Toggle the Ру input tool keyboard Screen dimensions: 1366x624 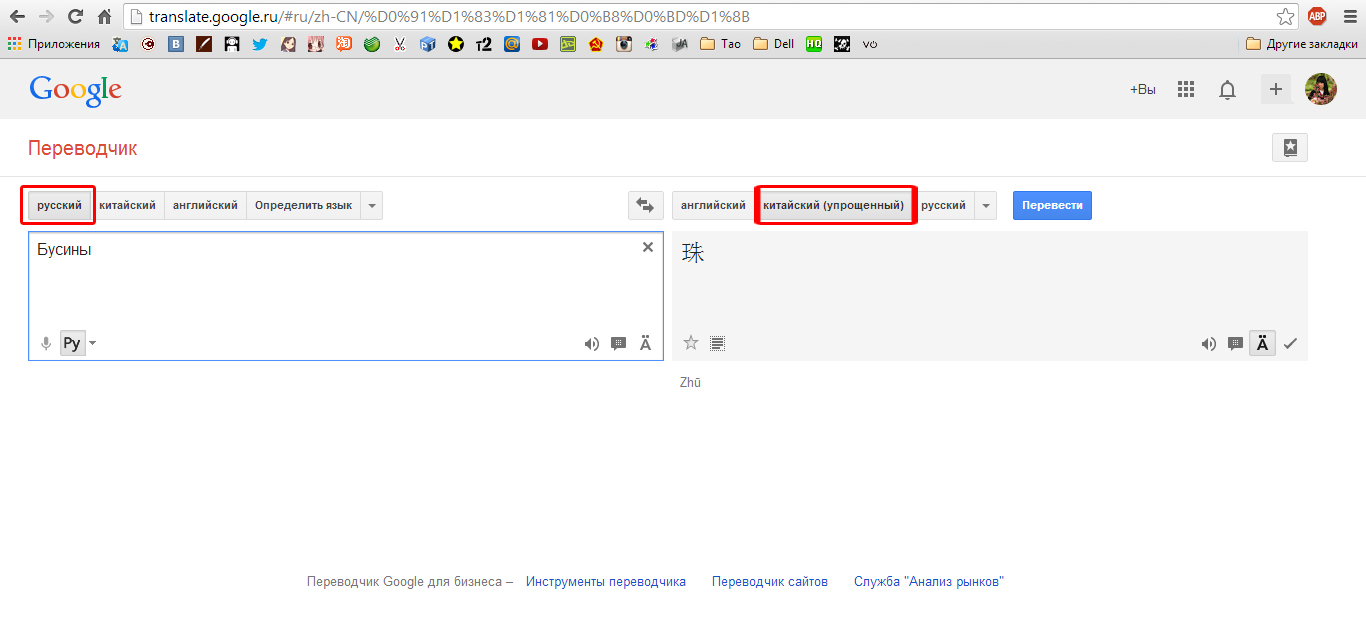(x=72, y=344)
